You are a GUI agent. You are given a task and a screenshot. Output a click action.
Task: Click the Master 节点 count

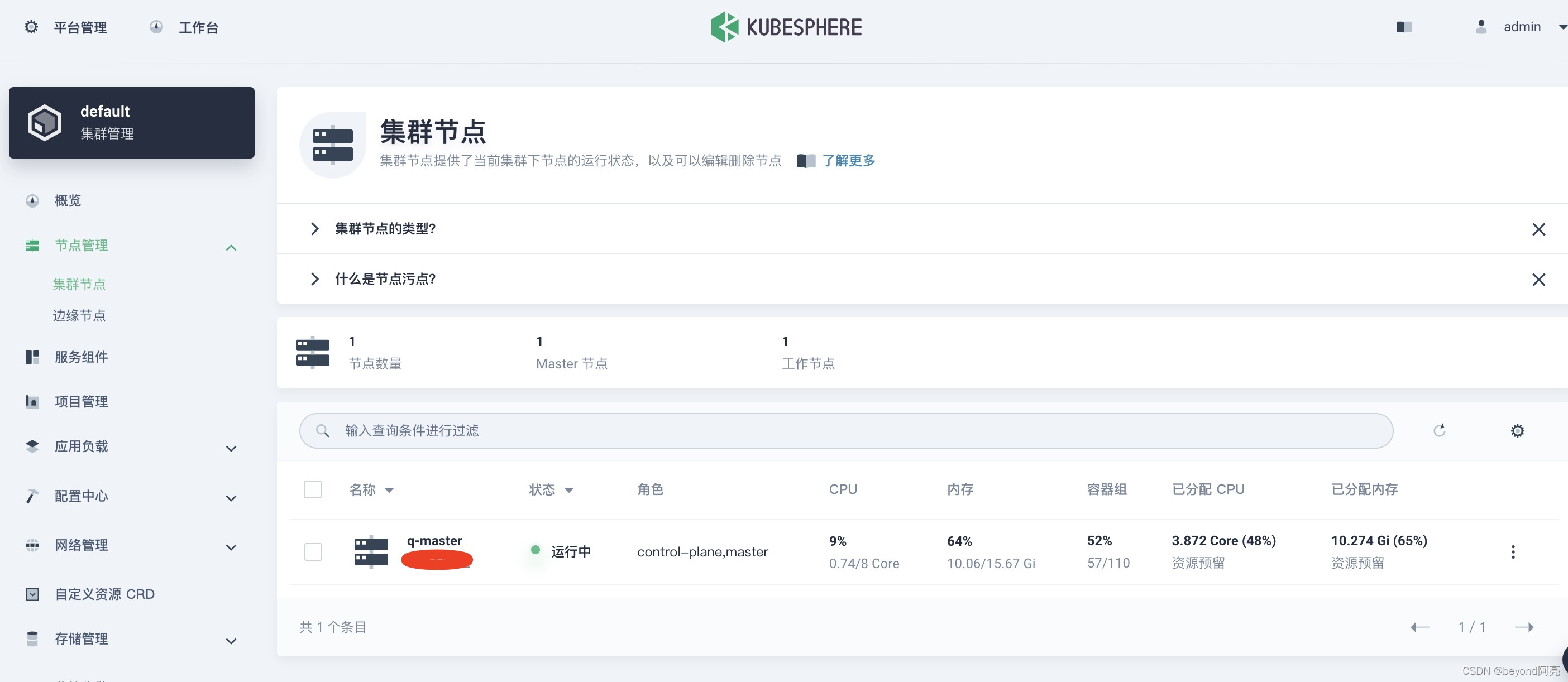pyautogui.click(x=539, y=342)
